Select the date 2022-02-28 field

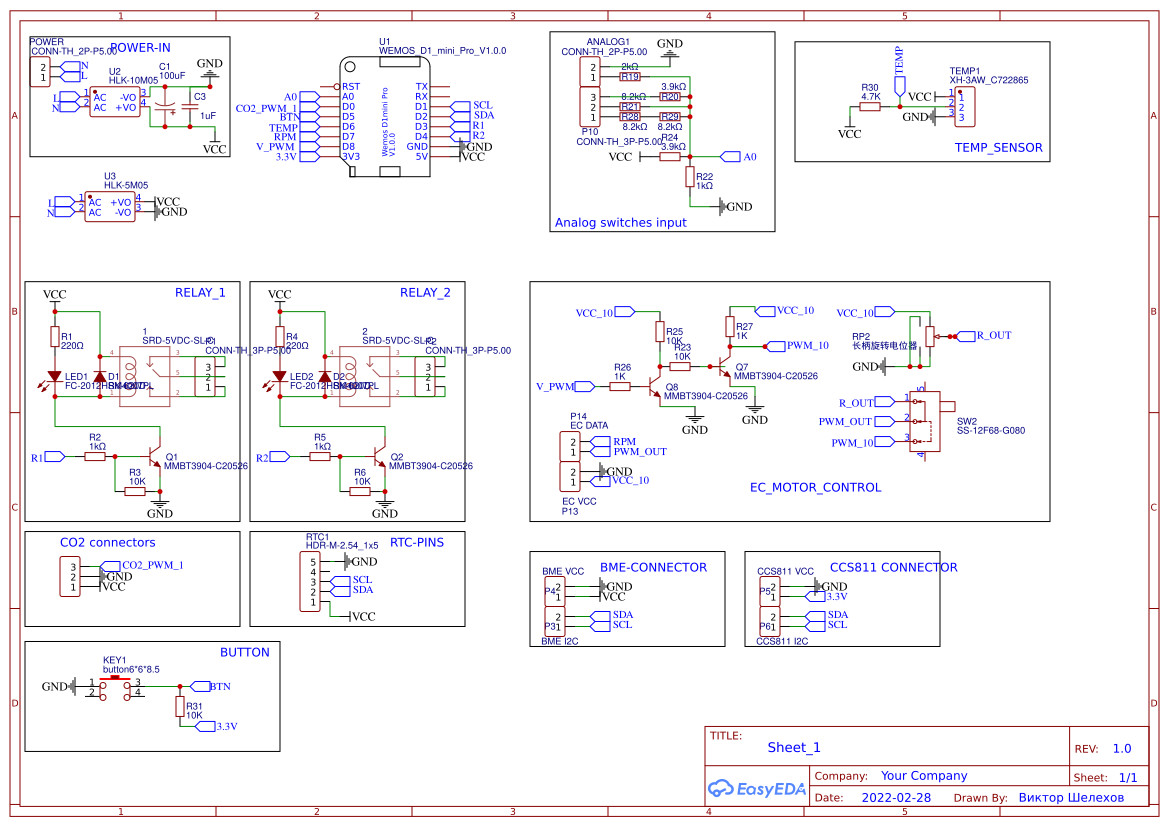pyautogui.click(x=895, y=798)
